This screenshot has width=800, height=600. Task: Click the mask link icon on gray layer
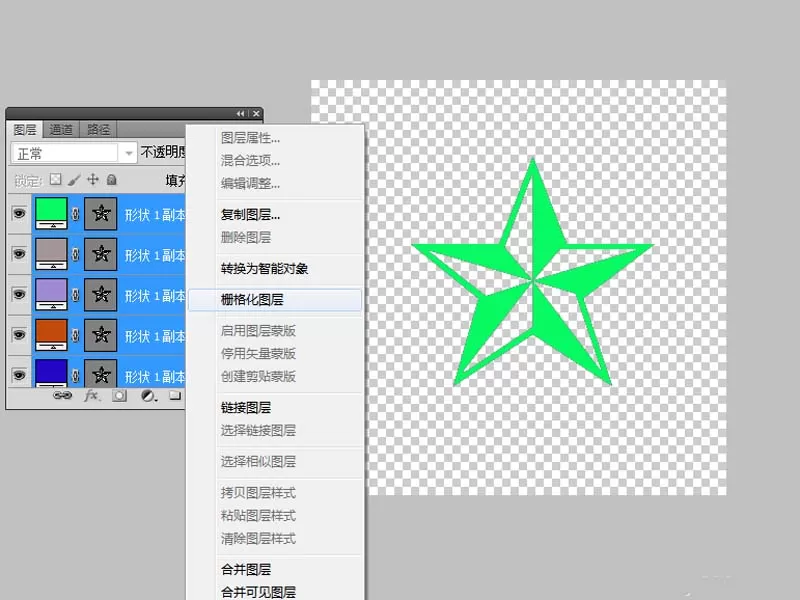(x=76, y=254)
